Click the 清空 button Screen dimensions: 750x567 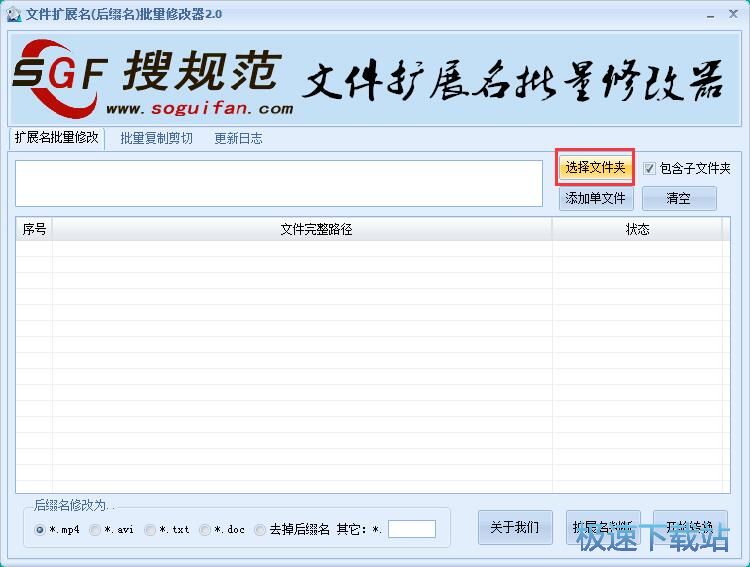(x=679, y=198)
